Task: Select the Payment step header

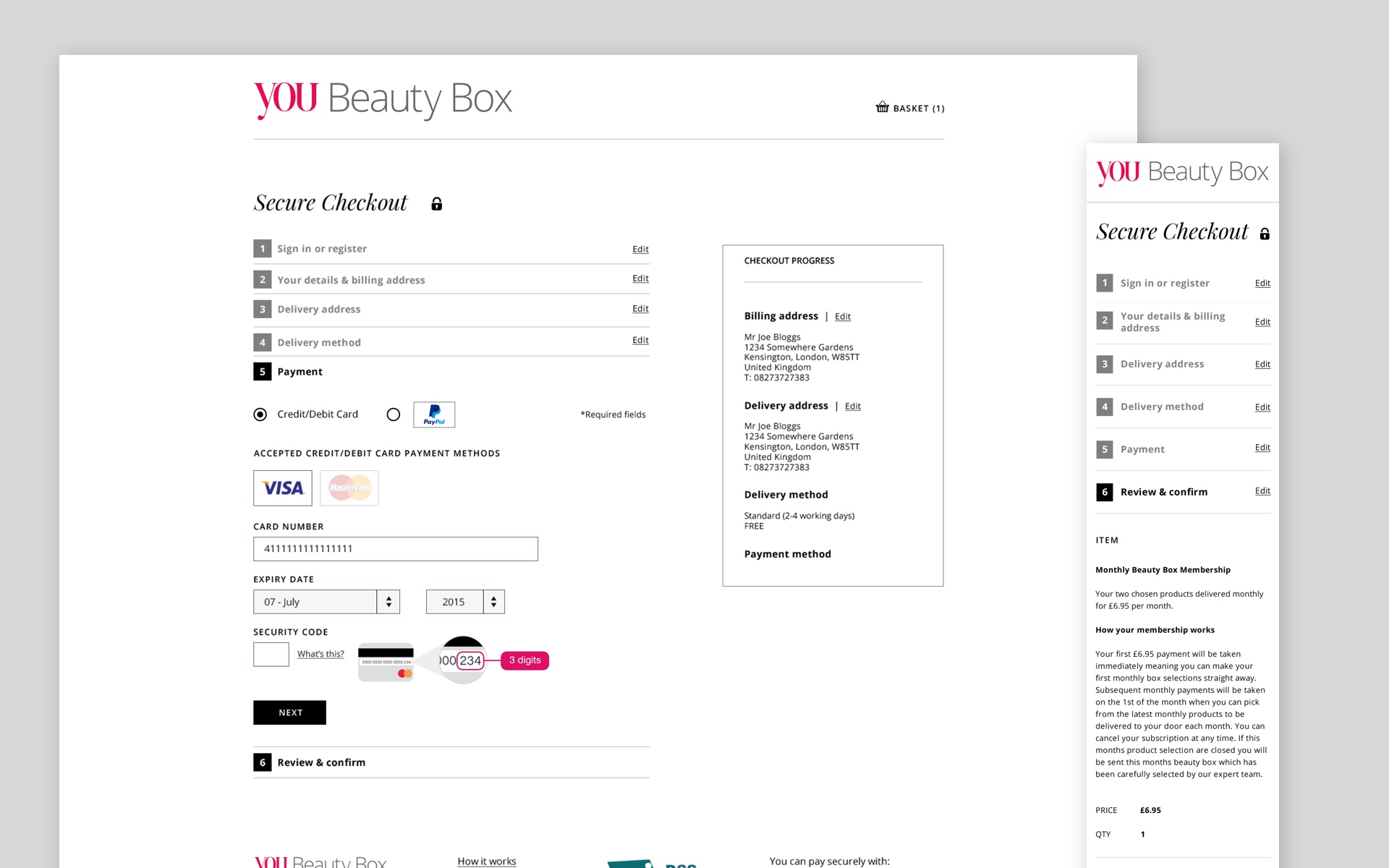Action: [x=300, y=371]
